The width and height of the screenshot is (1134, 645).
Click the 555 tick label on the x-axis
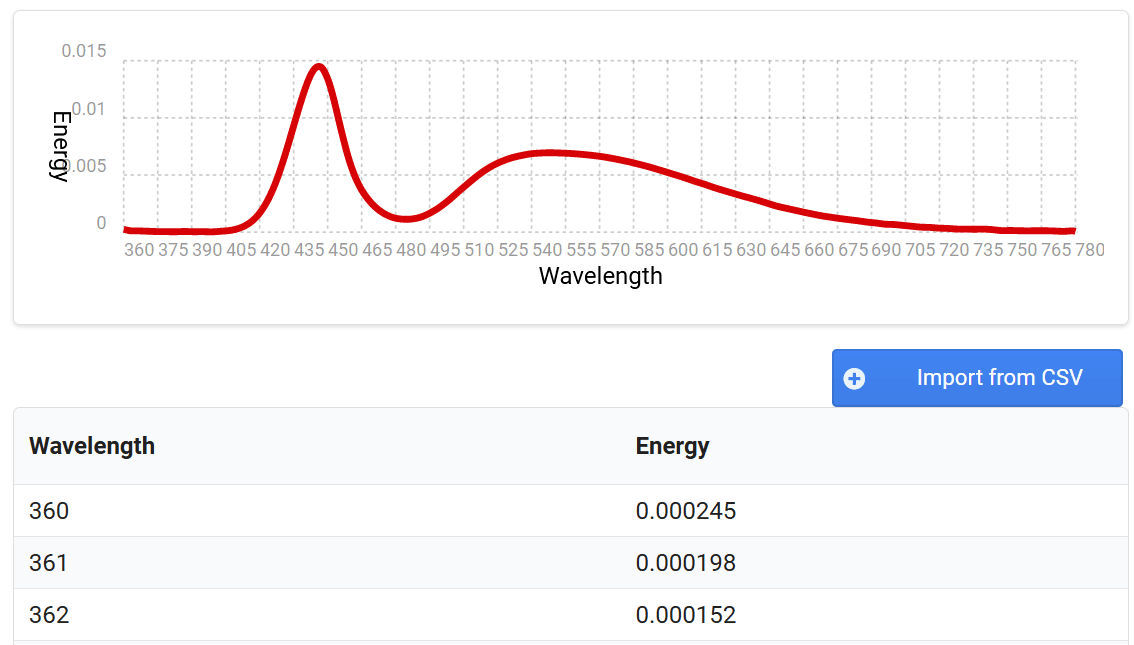click(x=581, y=250)
